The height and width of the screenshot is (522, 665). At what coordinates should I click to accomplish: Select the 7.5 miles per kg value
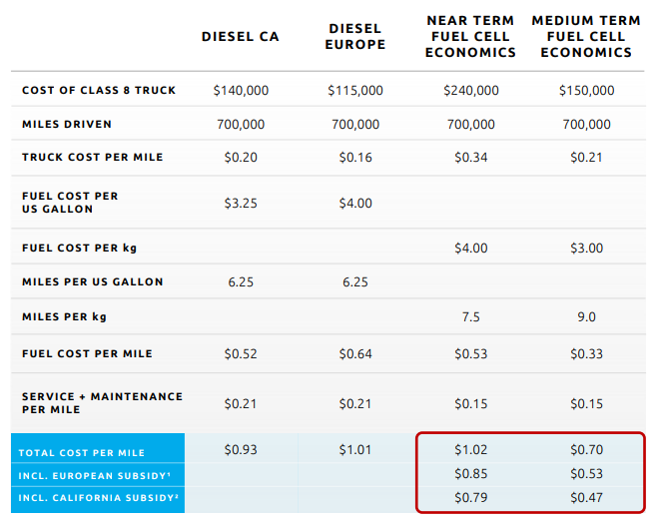click(x=470, y=317)
